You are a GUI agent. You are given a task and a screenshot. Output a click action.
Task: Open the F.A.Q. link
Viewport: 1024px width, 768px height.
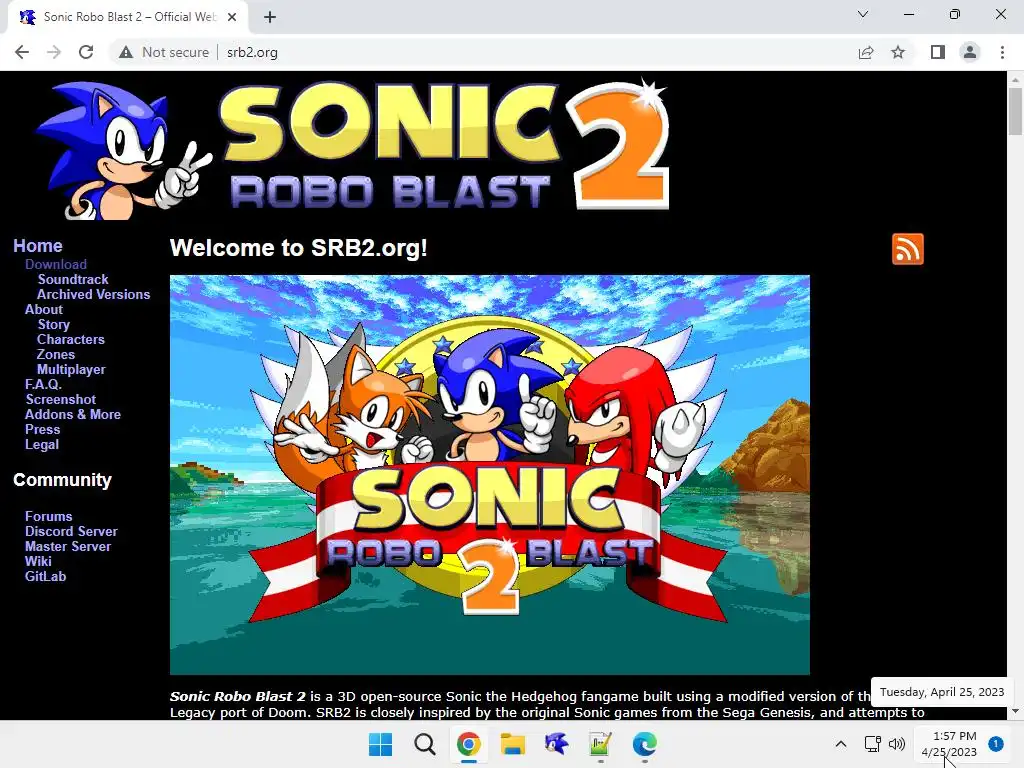[x=43, y=384]
